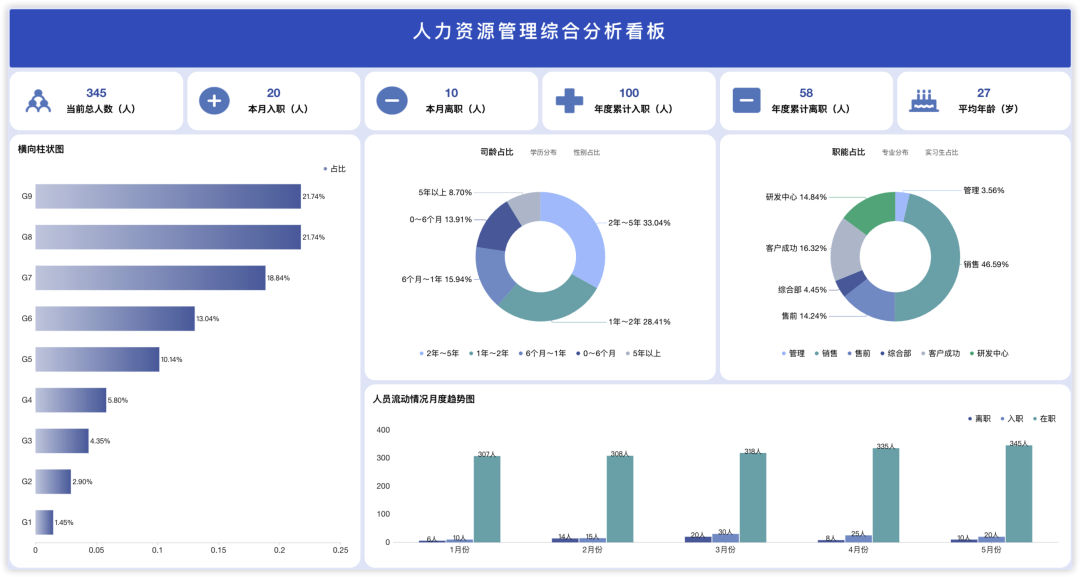Toggle the 在职 legend in trend chart

click(1044, 419)
